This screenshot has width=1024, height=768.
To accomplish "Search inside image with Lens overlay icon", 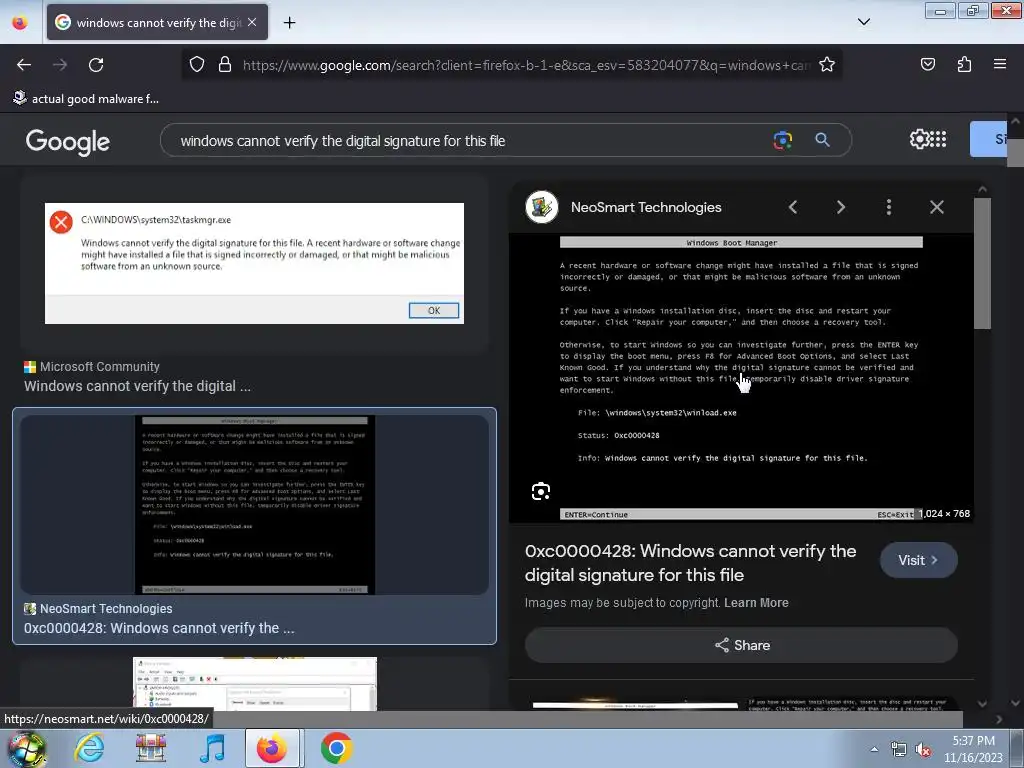I will click(x=541, y=491).
